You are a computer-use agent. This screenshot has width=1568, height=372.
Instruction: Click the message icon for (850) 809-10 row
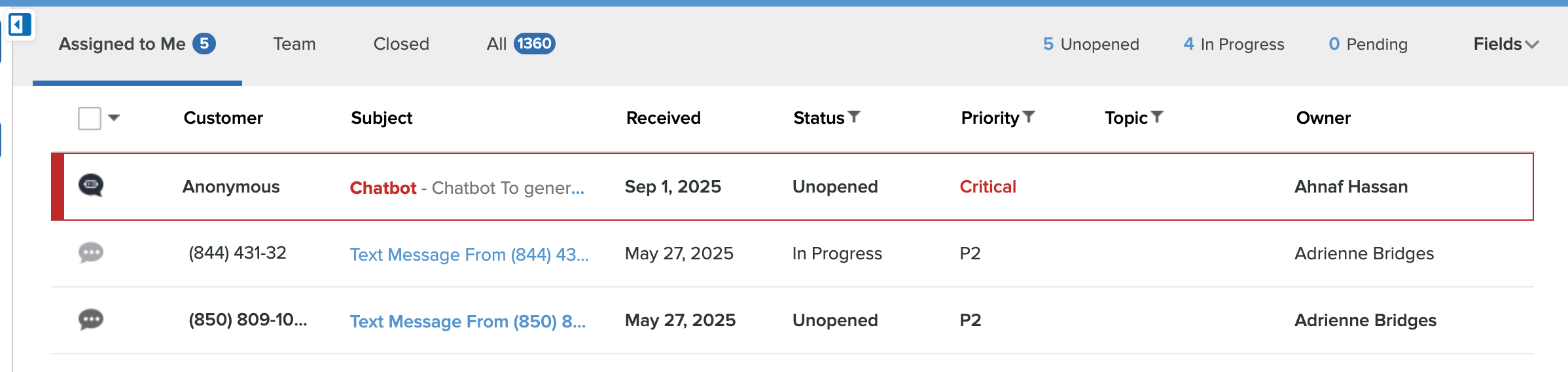[x=91, y=320]
